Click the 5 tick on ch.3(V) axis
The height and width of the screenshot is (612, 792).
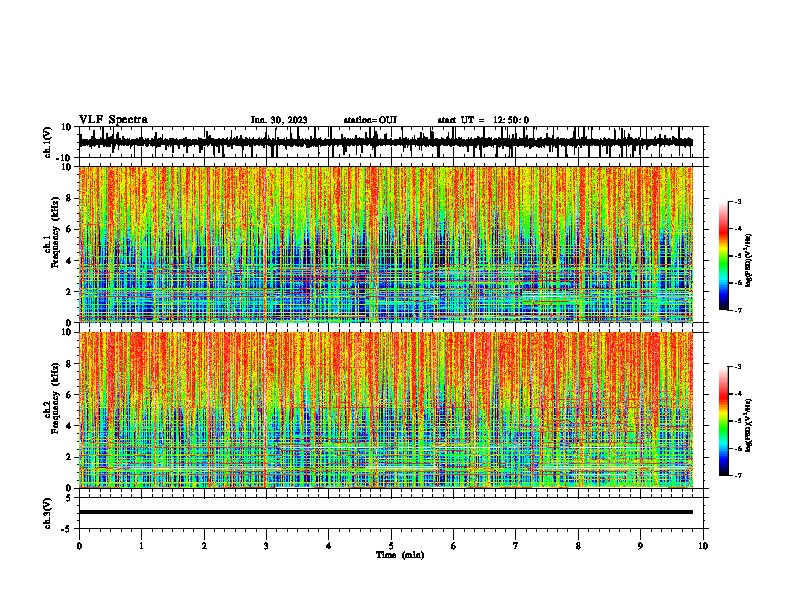(69, 498)
